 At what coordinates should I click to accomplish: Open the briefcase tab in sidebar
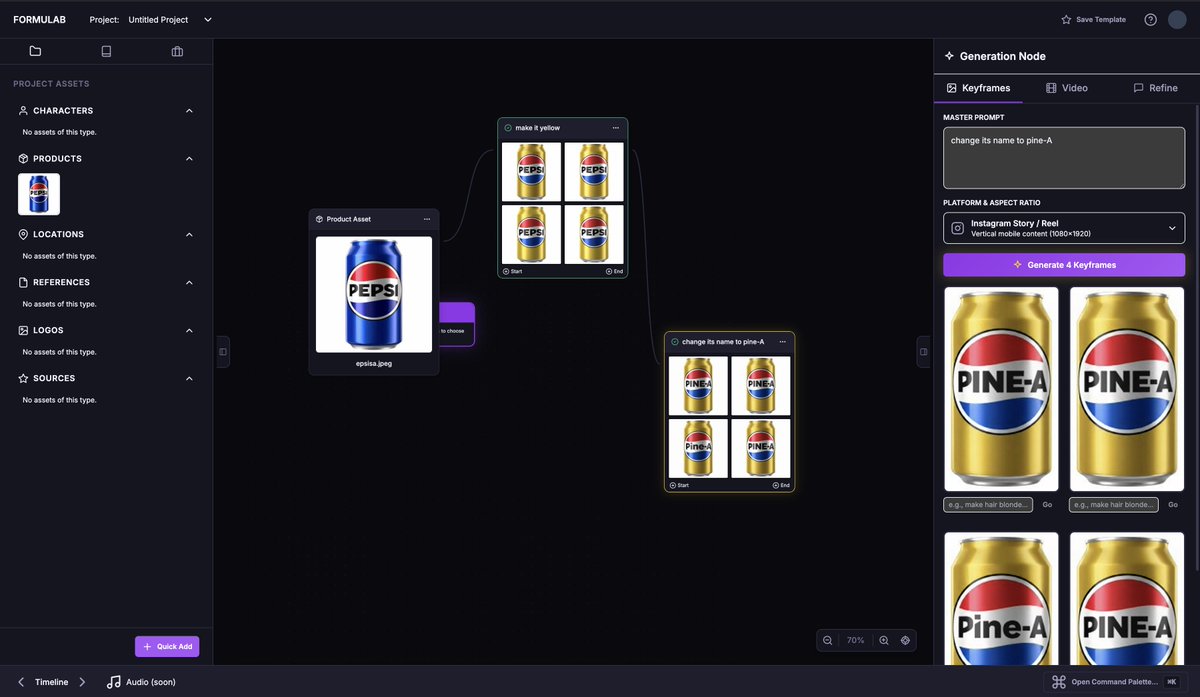coord(177,51)
